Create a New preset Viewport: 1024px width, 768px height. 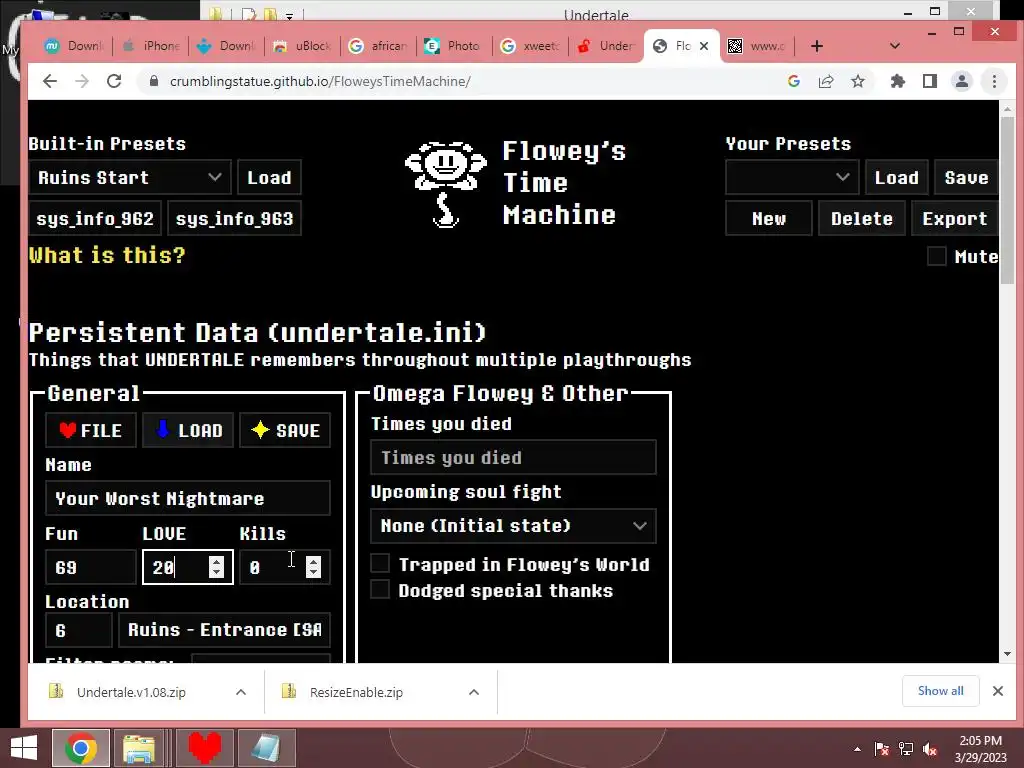[x=769, y=218]
